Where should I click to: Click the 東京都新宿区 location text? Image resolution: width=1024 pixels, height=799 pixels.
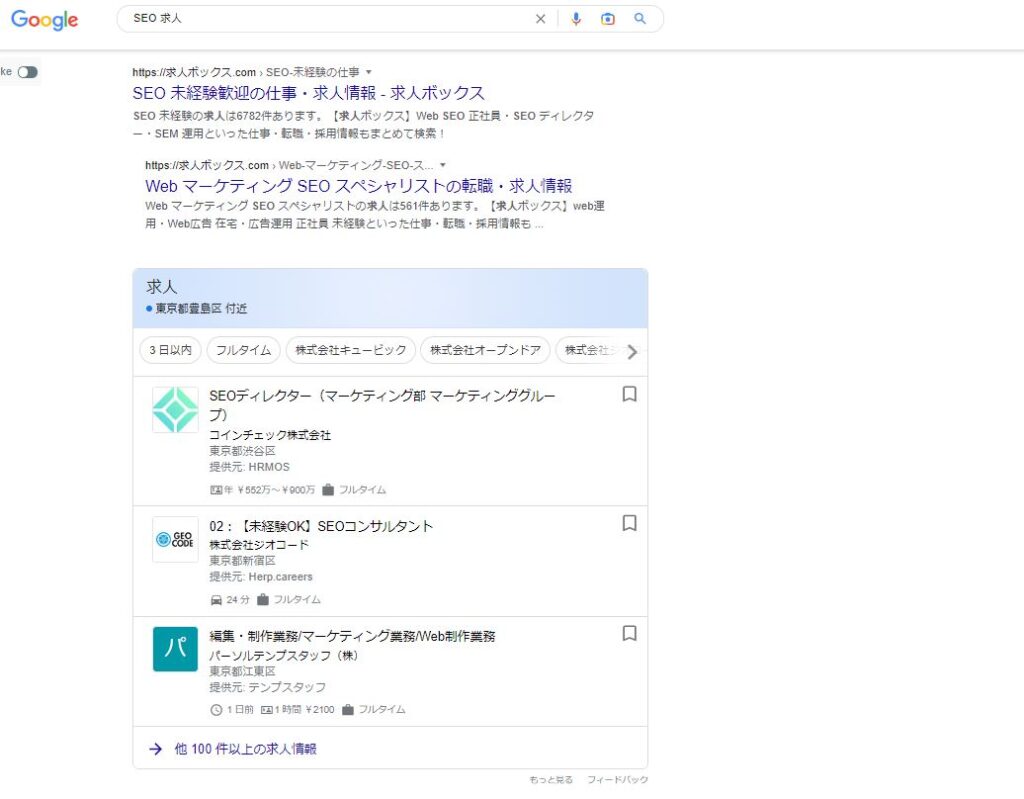tap(242, 561)
